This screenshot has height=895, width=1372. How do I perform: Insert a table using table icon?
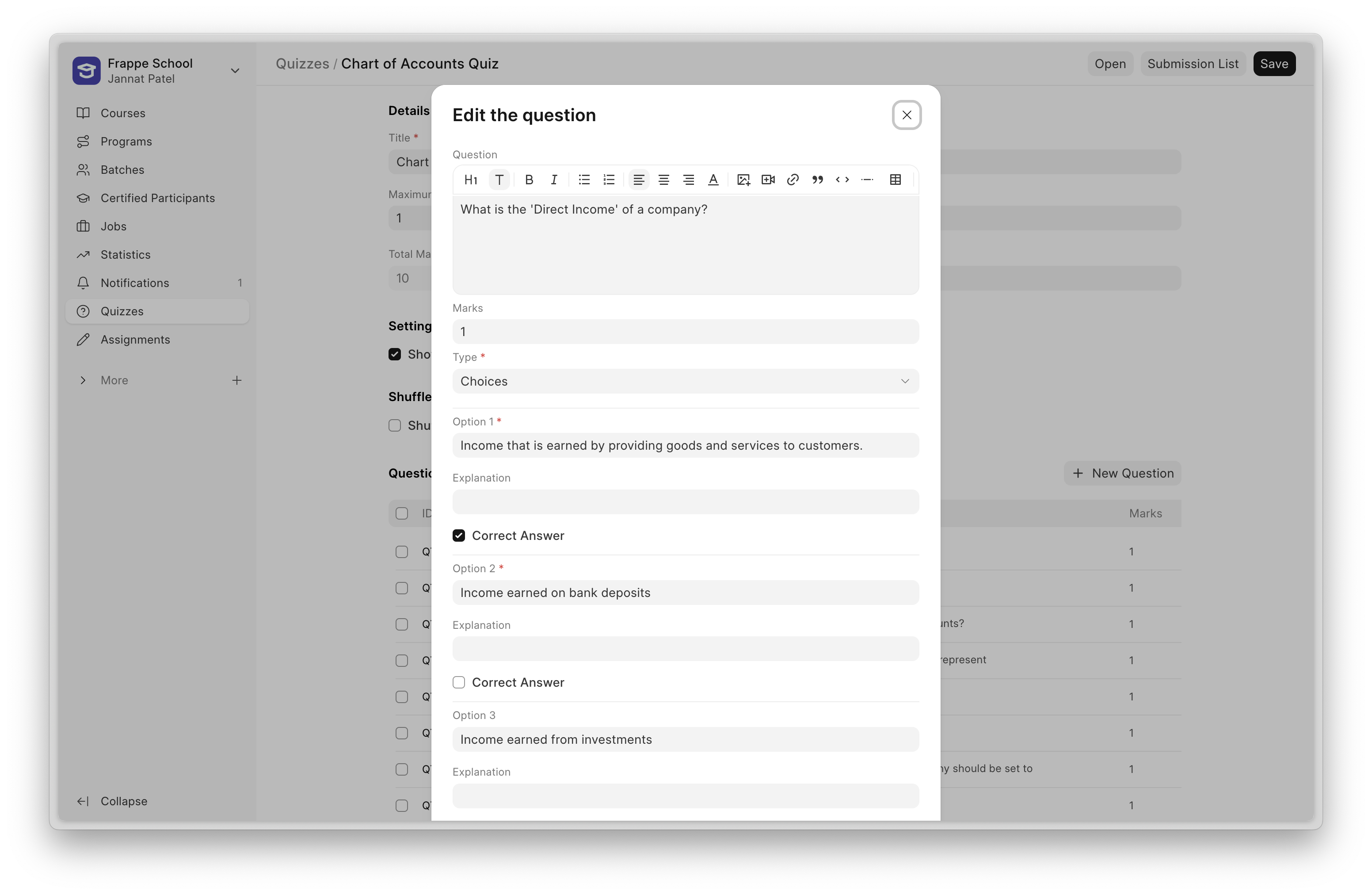[x=895, y=180]
